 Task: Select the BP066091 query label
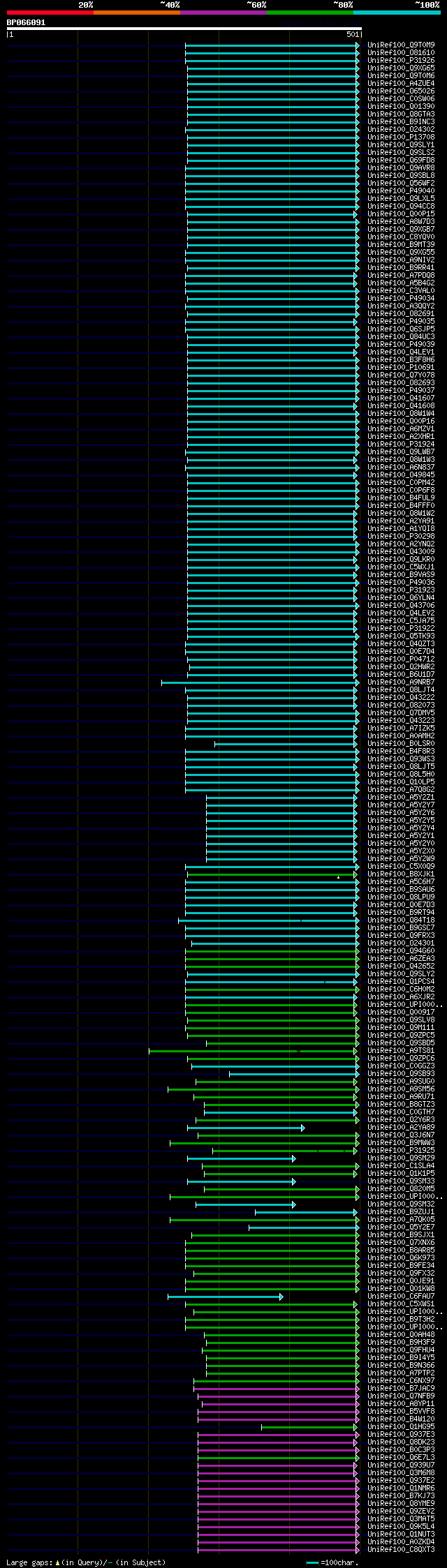[x=26, y=22]
